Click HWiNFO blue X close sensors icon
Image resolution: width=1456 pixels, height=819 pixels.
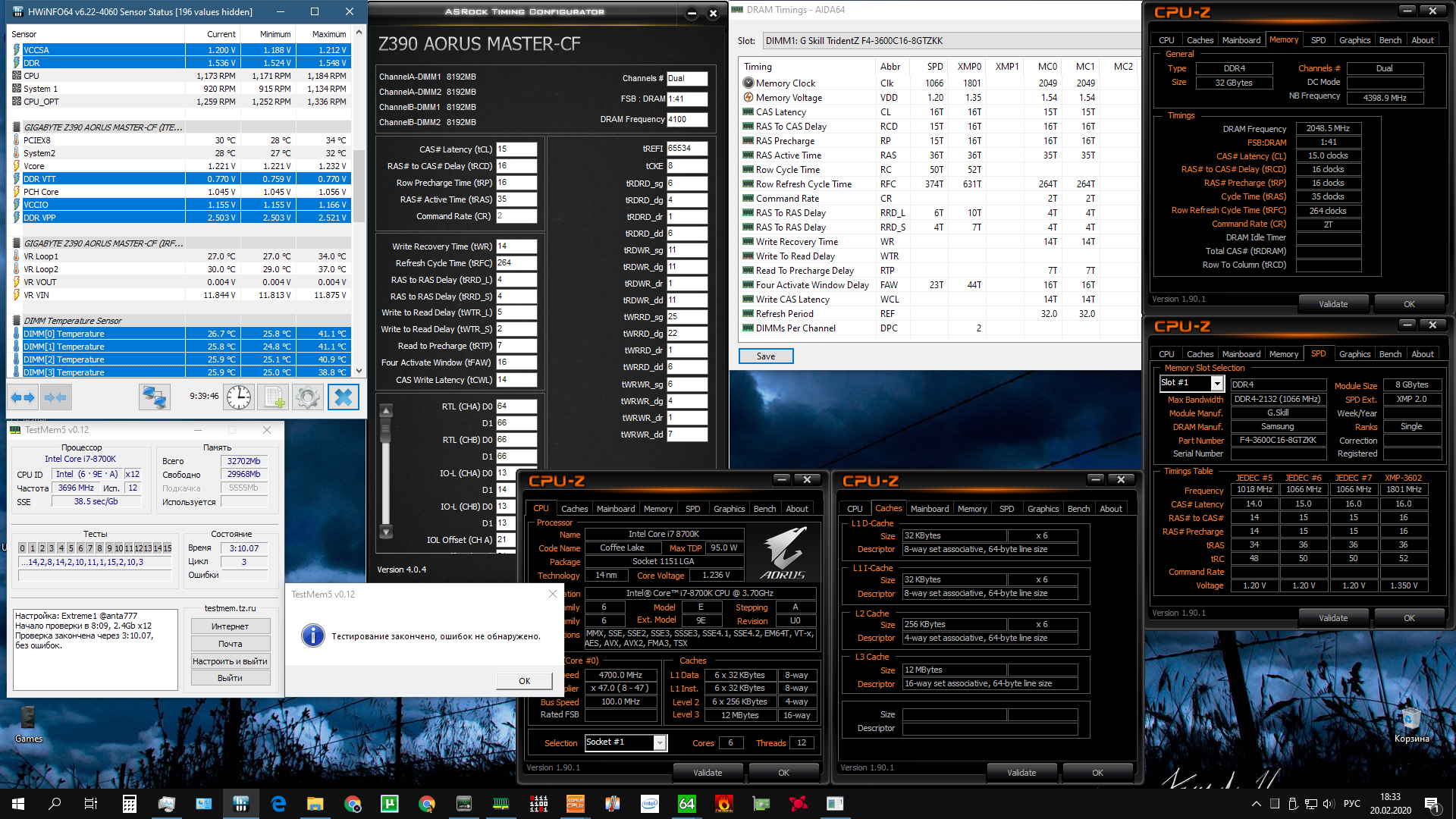(343, 397)
